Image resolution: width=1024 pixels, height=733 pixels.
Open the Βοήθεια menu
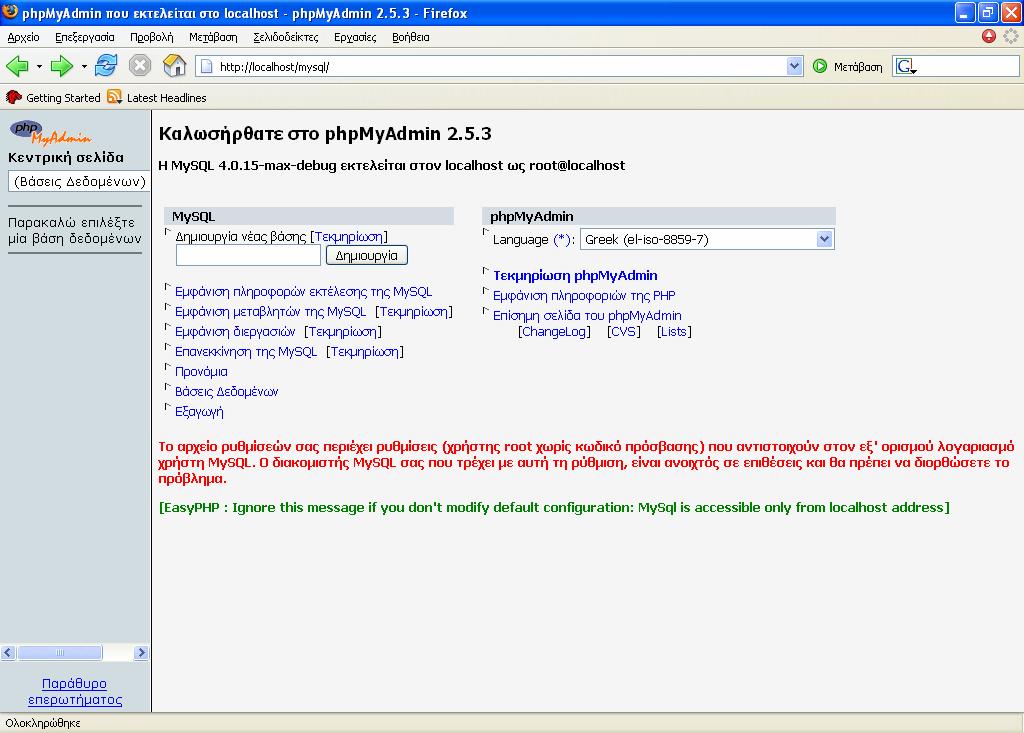click(x=411, y=37)
